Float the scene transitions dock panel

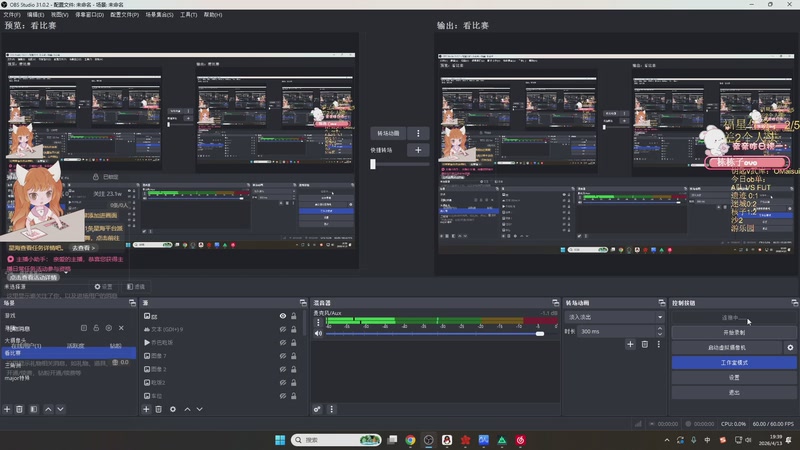point(662,303)
